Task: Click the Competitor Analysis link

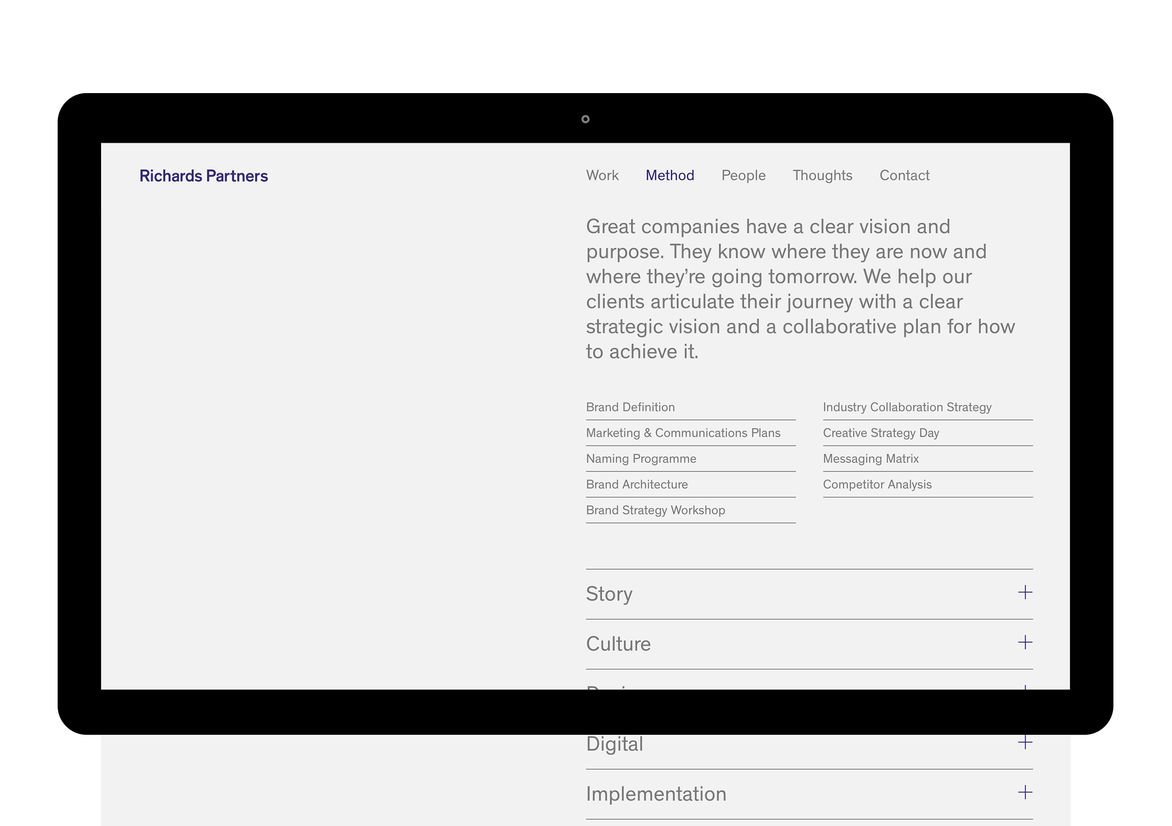Action: pyautogui.click(x=877, y=485)
